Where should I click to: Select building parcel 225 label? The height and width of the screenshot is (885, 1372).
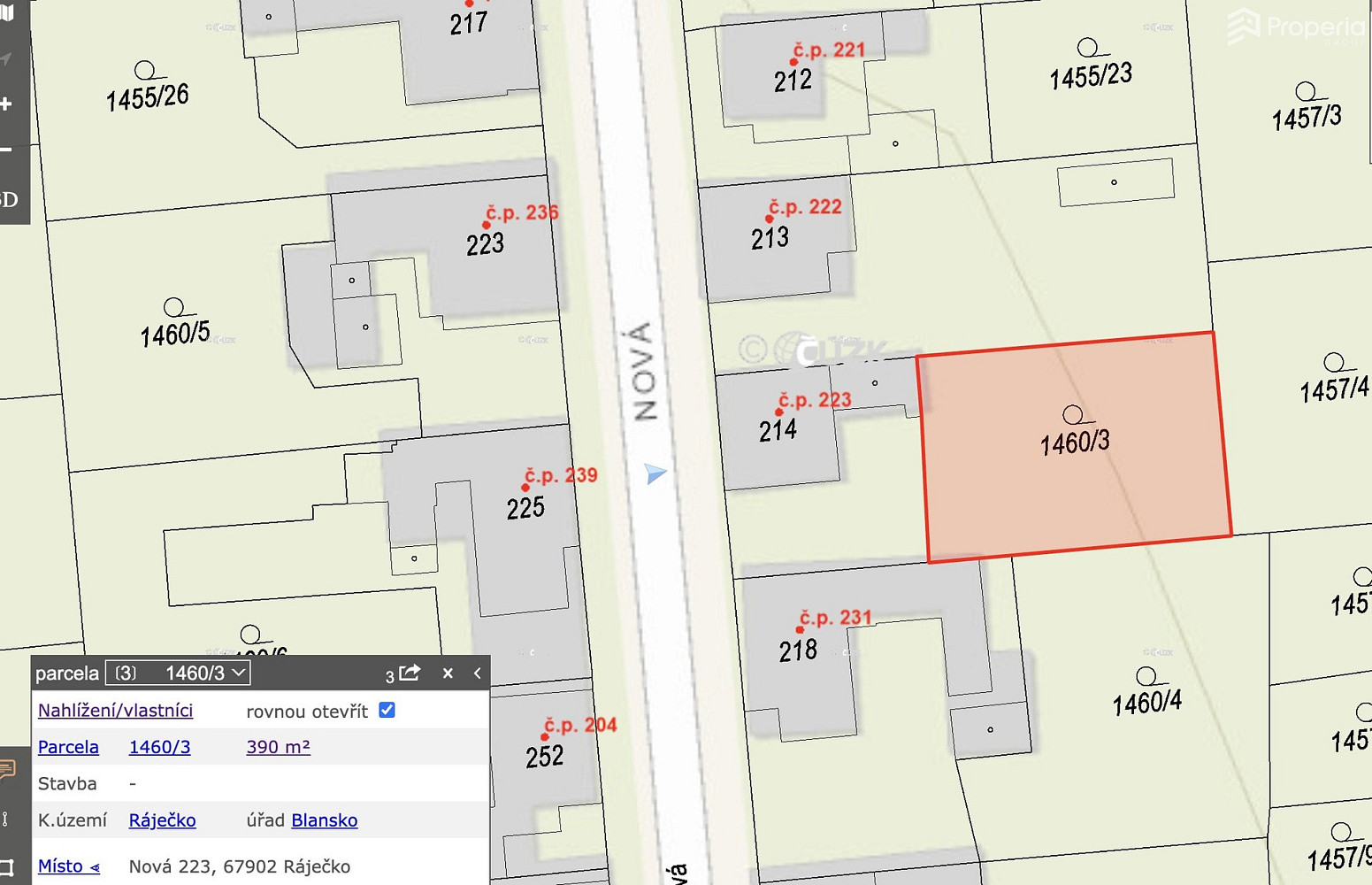(525, 508)
